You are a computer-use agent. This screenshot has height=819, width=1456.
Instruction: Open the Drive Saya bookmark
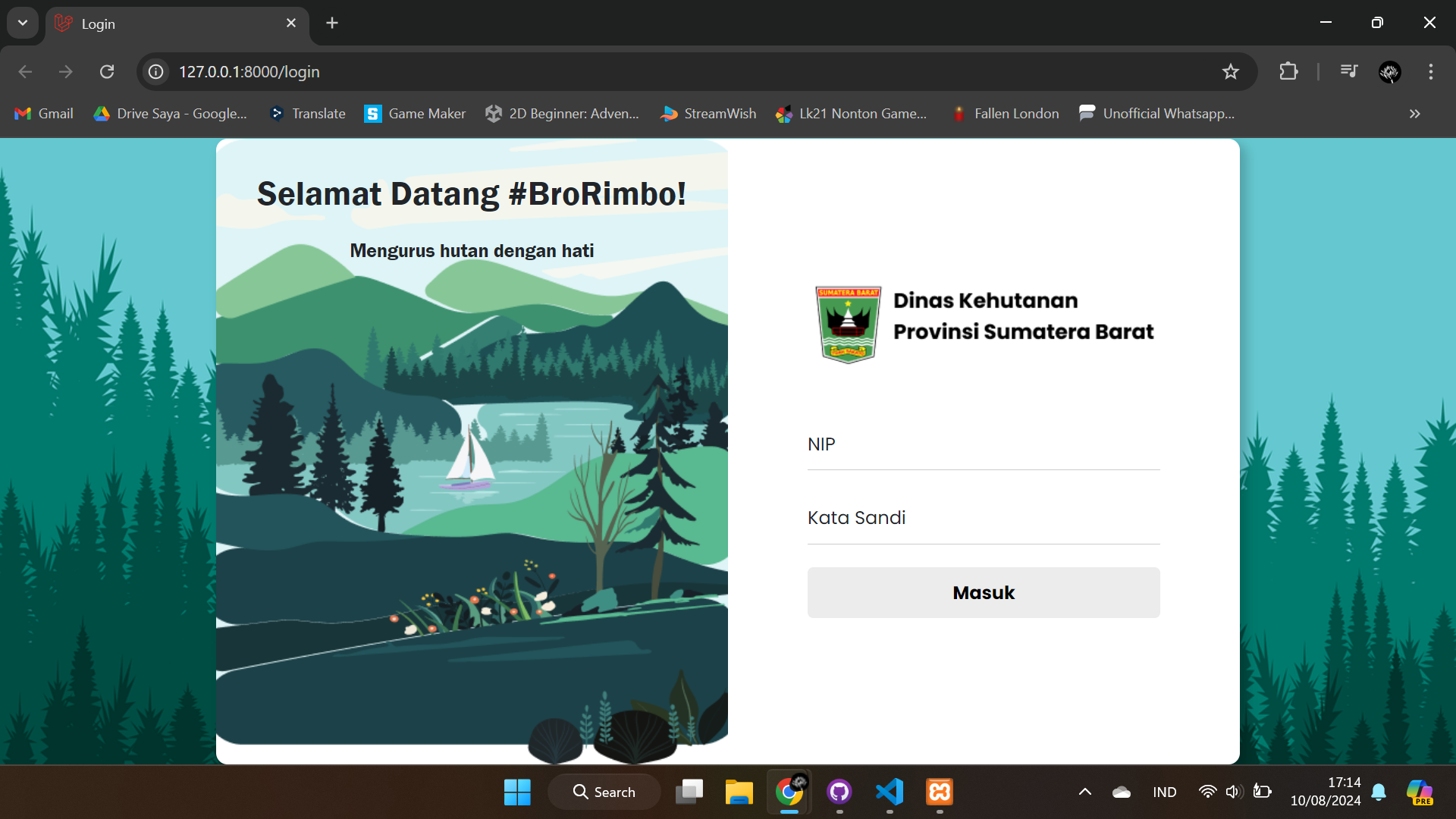(x=168, y=113)
